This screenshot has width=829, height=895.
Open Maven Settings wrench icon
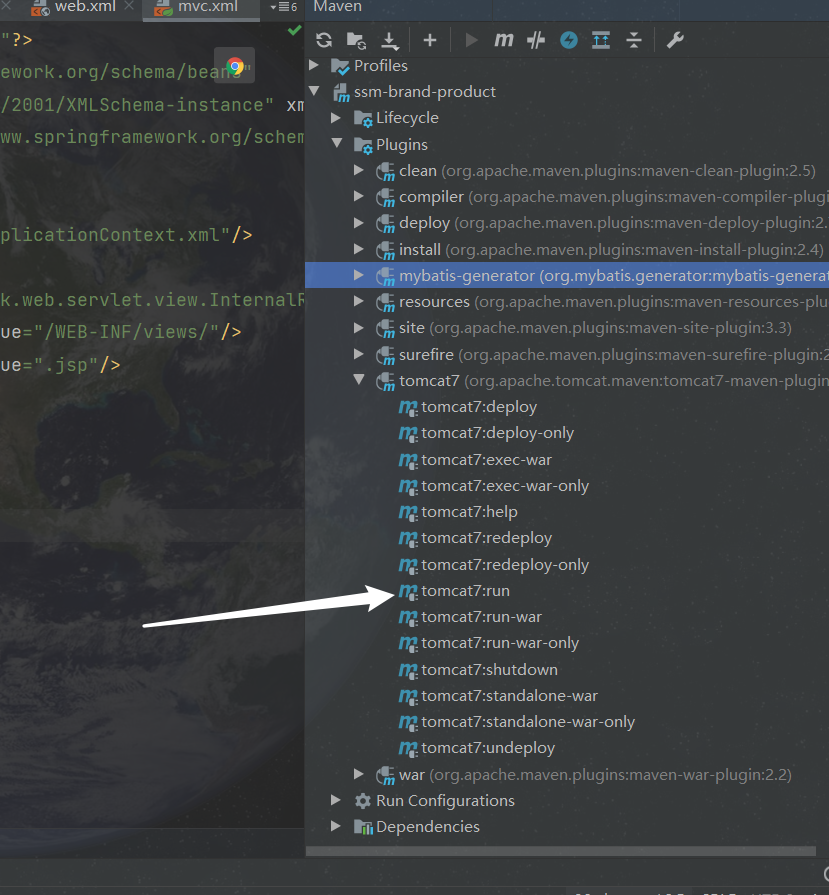[675, 40]
